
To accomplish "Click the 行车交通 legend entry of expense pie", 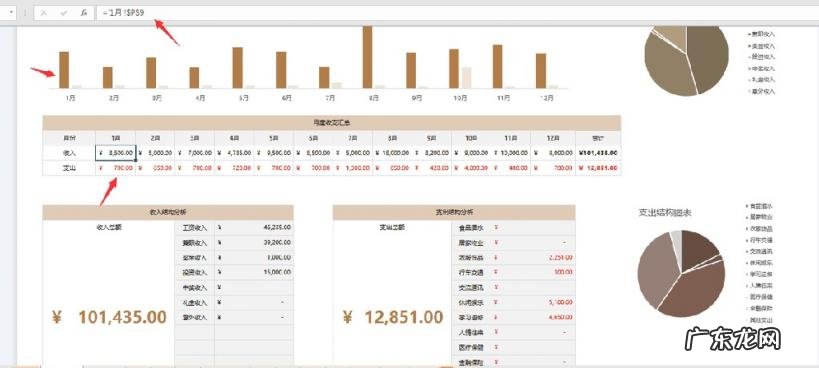I will click(759, 240).
